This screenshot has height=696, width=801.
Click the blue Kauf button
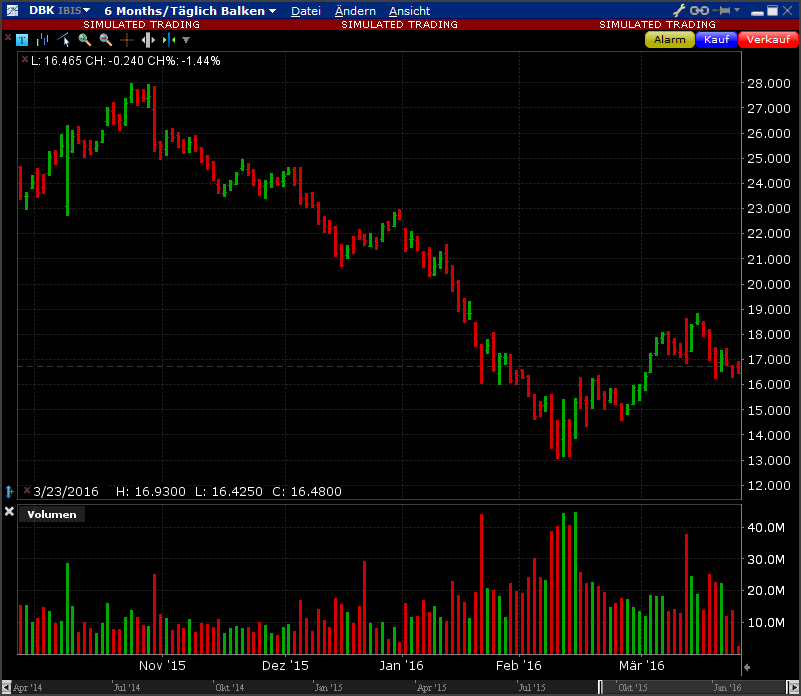coord(716,40)
